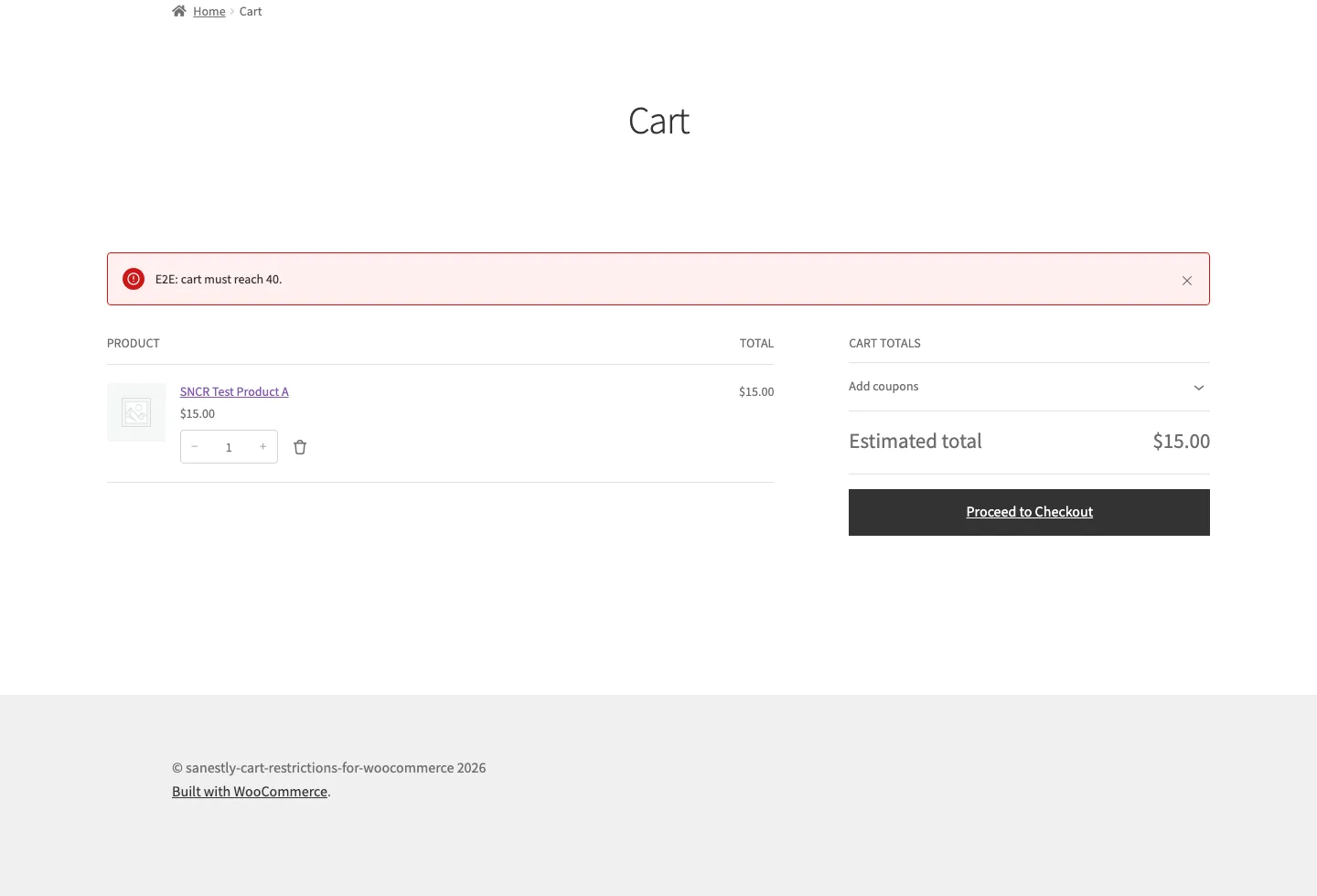Remove item using trash icon
The height and width of the screenshot is (896, 1317).
pyautogui.click(x=300, y=447)
